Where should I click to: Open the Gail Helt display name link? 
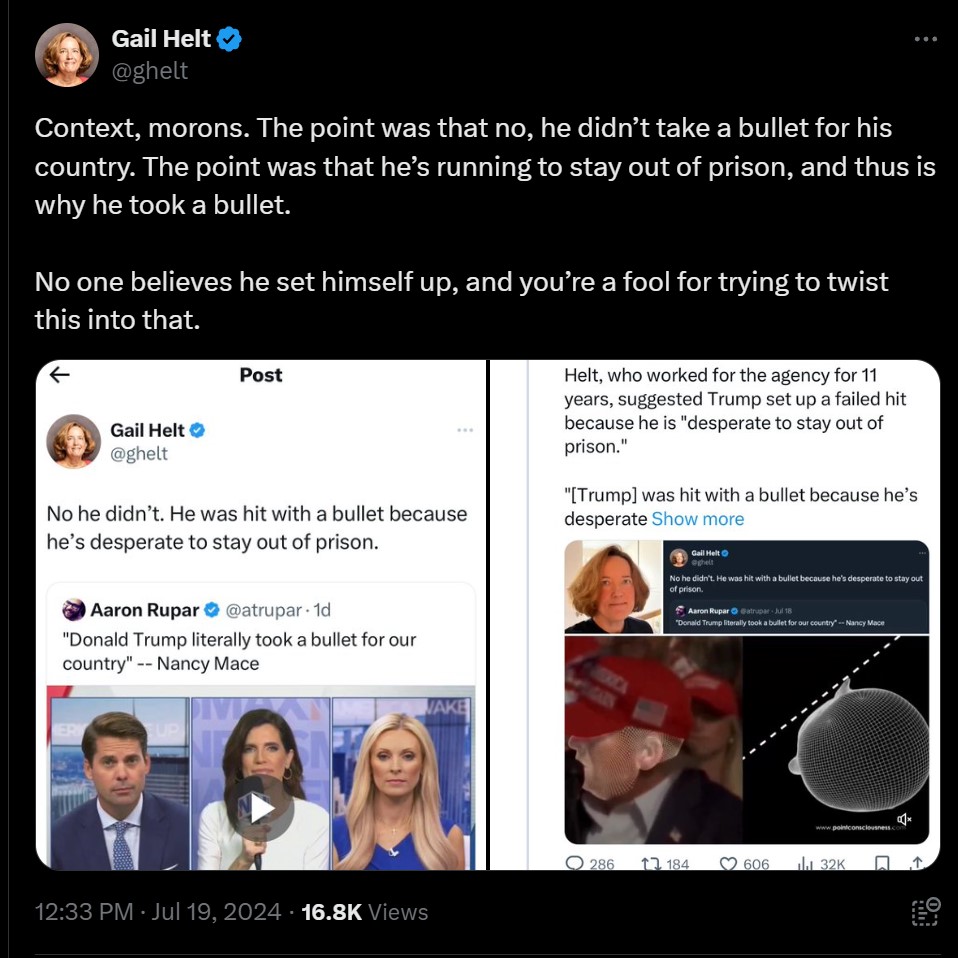point(161,39)
